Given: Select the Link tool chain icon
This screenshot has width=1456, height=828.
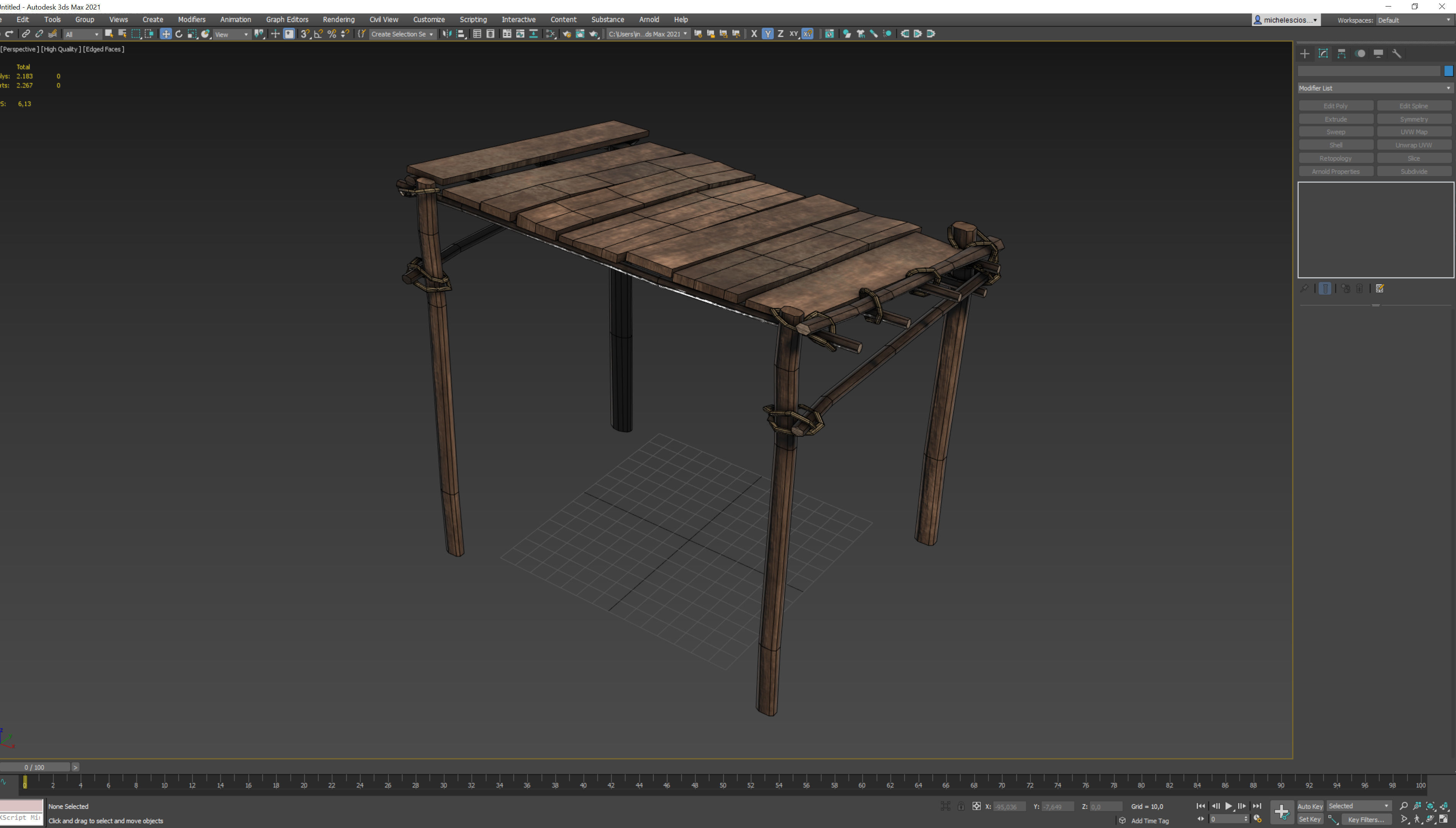Looking at the screenshot, I should point(26,34).
